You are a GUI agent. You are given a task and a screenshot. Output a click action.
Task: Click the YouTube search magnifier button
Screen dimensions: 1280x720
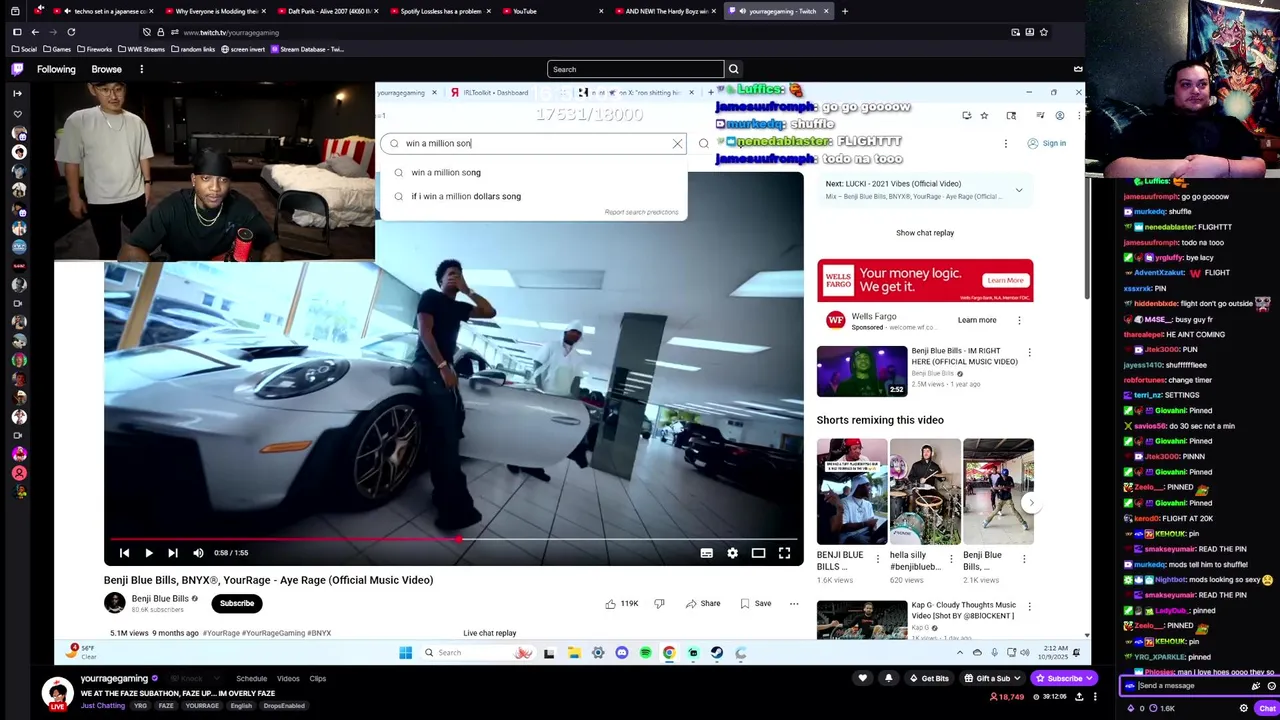click(x=703, y=143)
